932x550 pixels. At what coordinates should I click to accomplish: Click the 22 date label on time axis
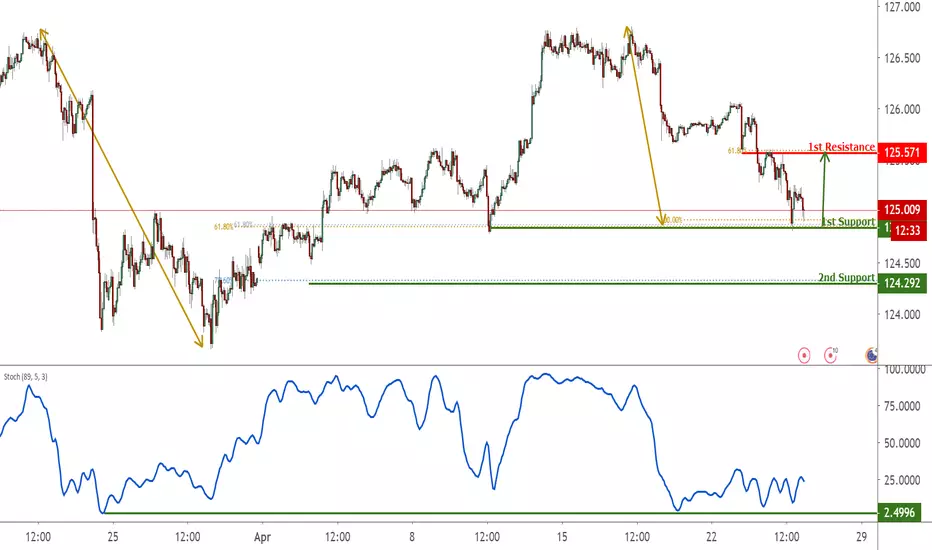tap(711, 537)
